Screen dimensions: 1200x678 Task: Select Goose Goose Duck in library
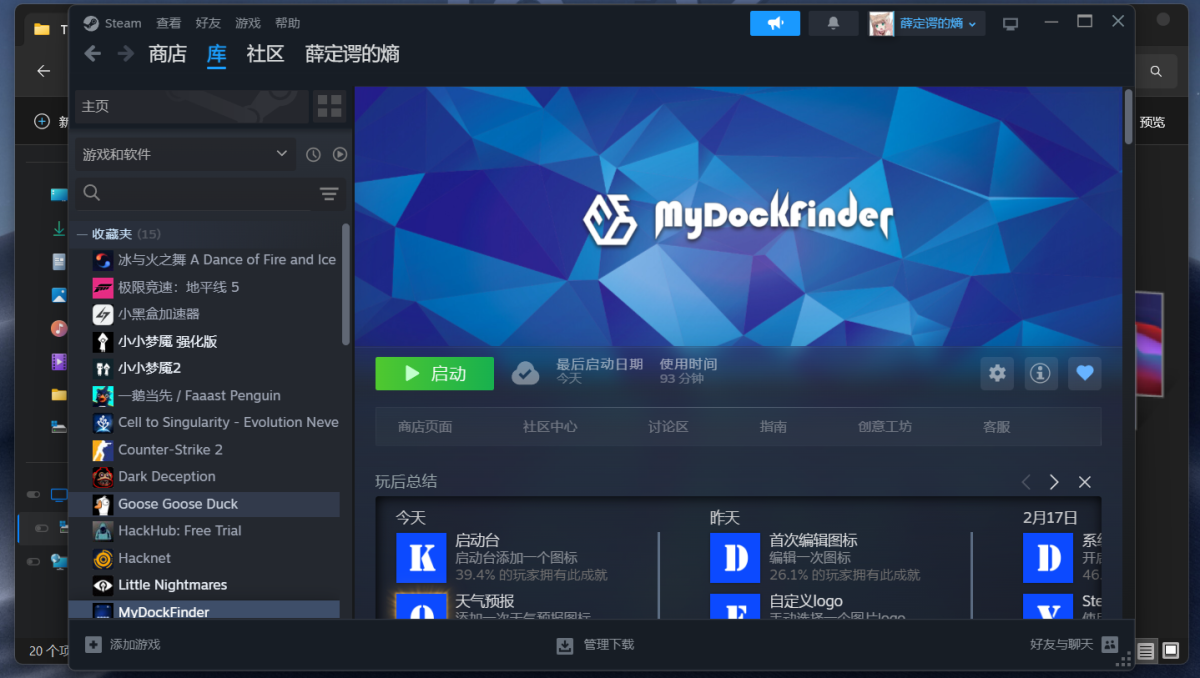(x=178, y=504)
